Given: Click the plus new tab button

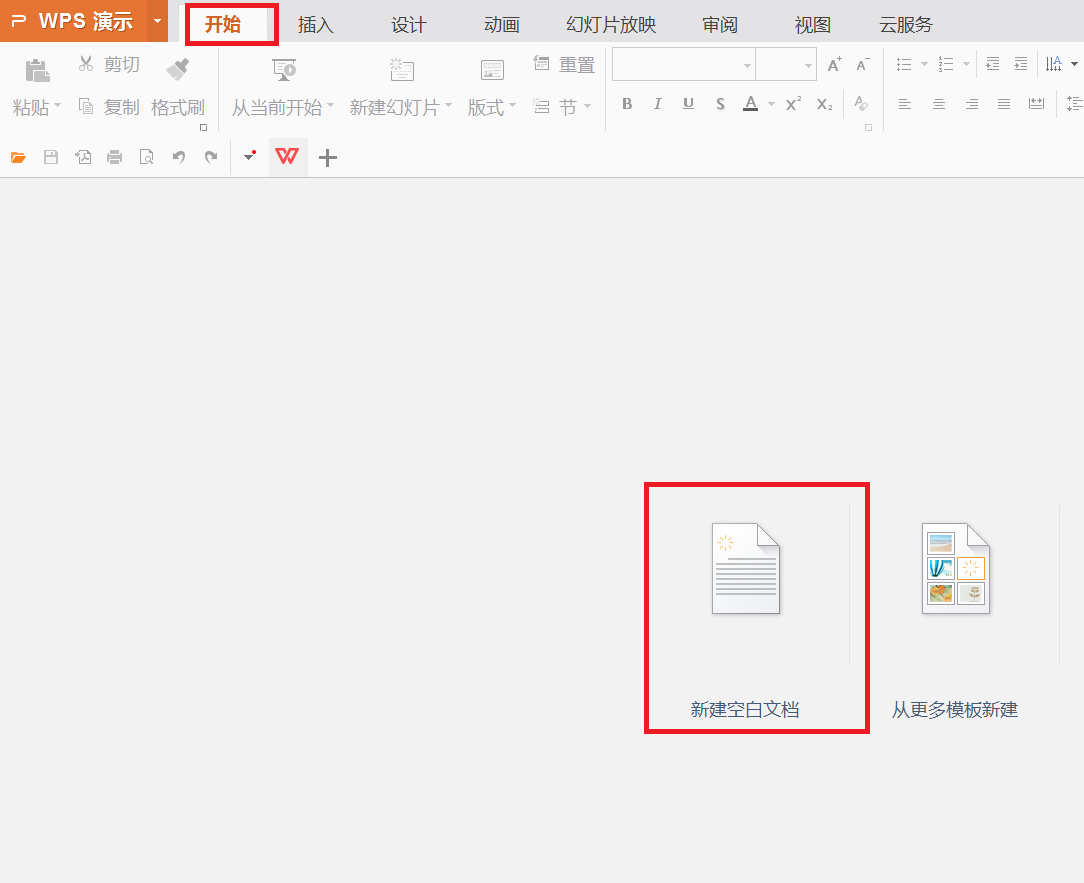Looking at the screenshot, I should (x=328, y=158).
